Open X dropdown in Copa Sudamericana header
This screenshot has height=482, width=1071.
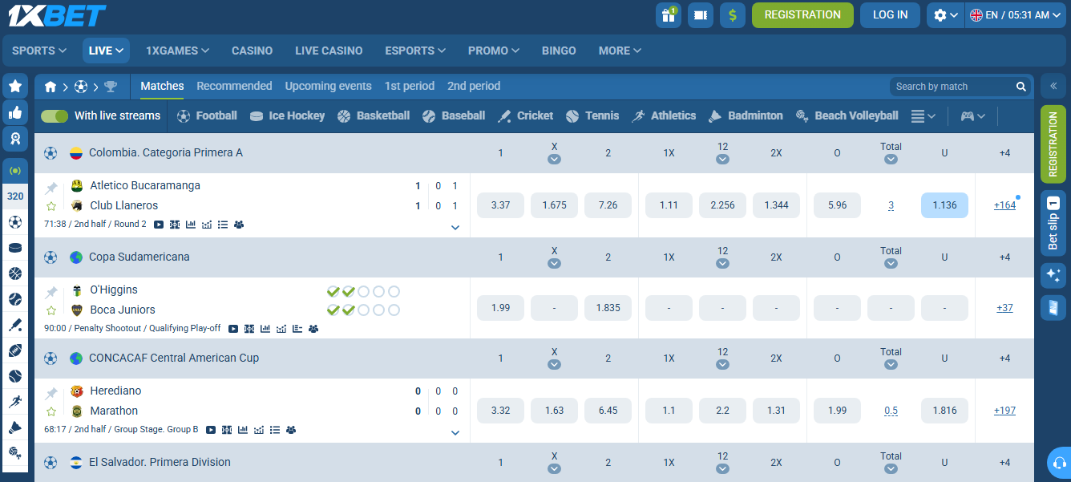(554, 264)
